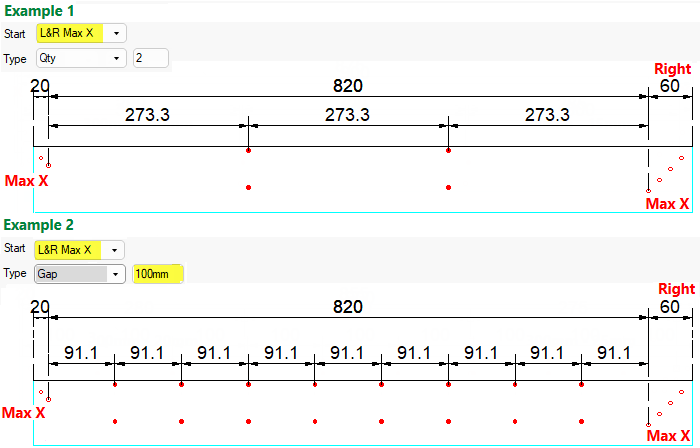The height and width of the screenshot is (448, 700).
Task: Click the middle 273.3 dimension text
Action: [347, 115]
